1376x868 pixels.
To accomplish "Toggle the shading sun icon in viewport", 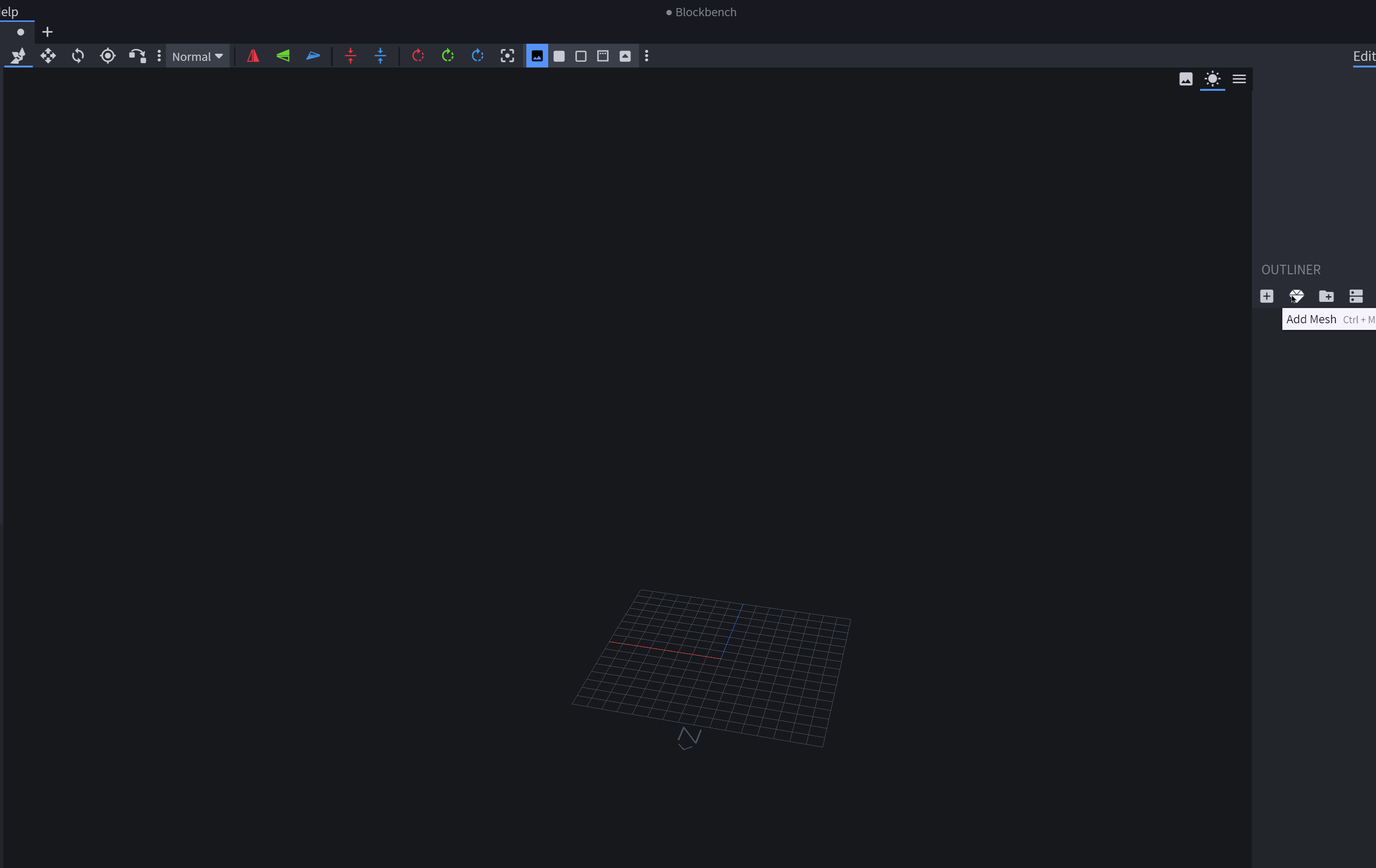I will [x=1212, y=79].
